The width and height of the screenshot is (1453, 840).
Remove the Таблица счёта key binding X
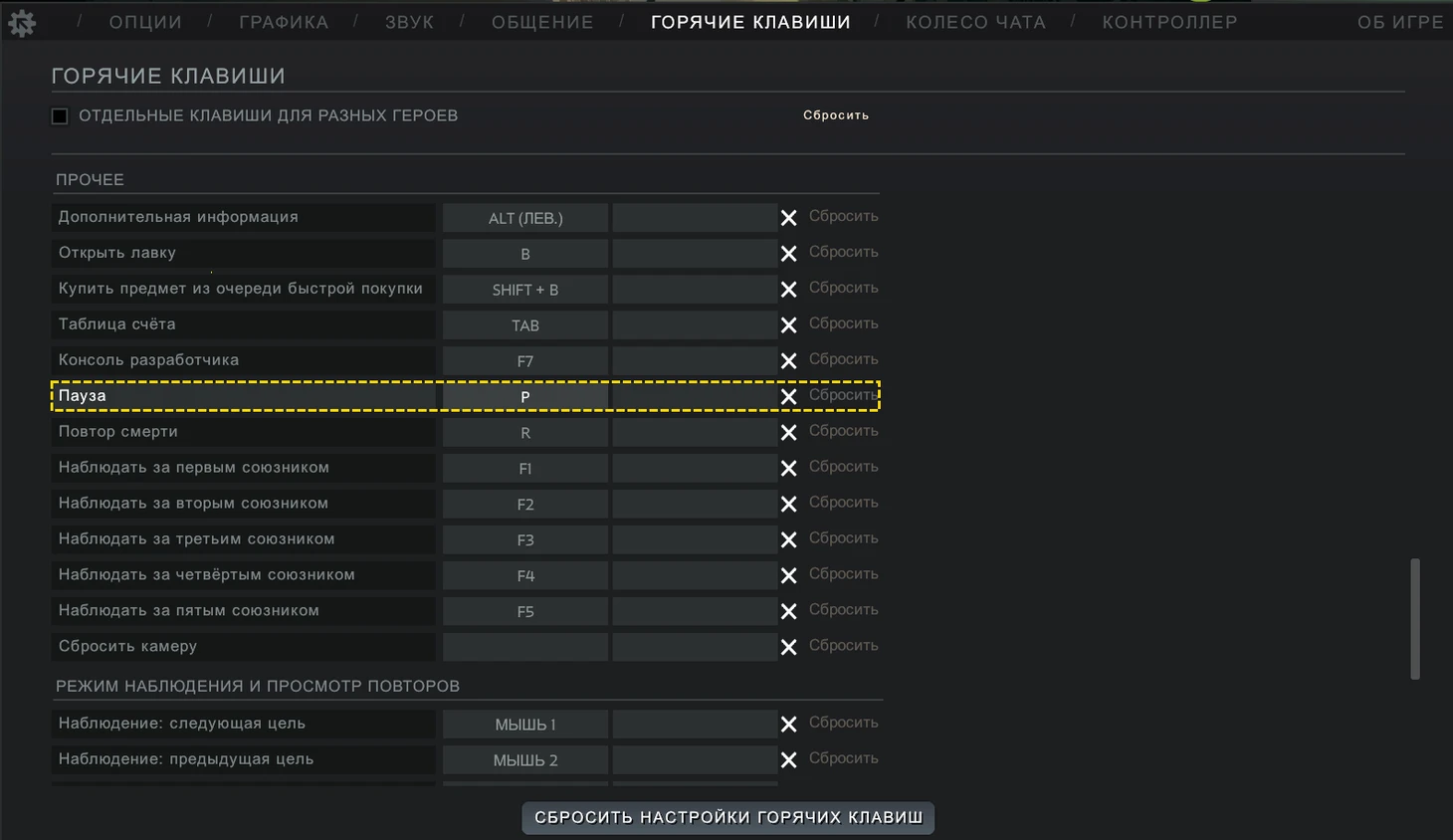pyautogui.click(x=788, y=325)
